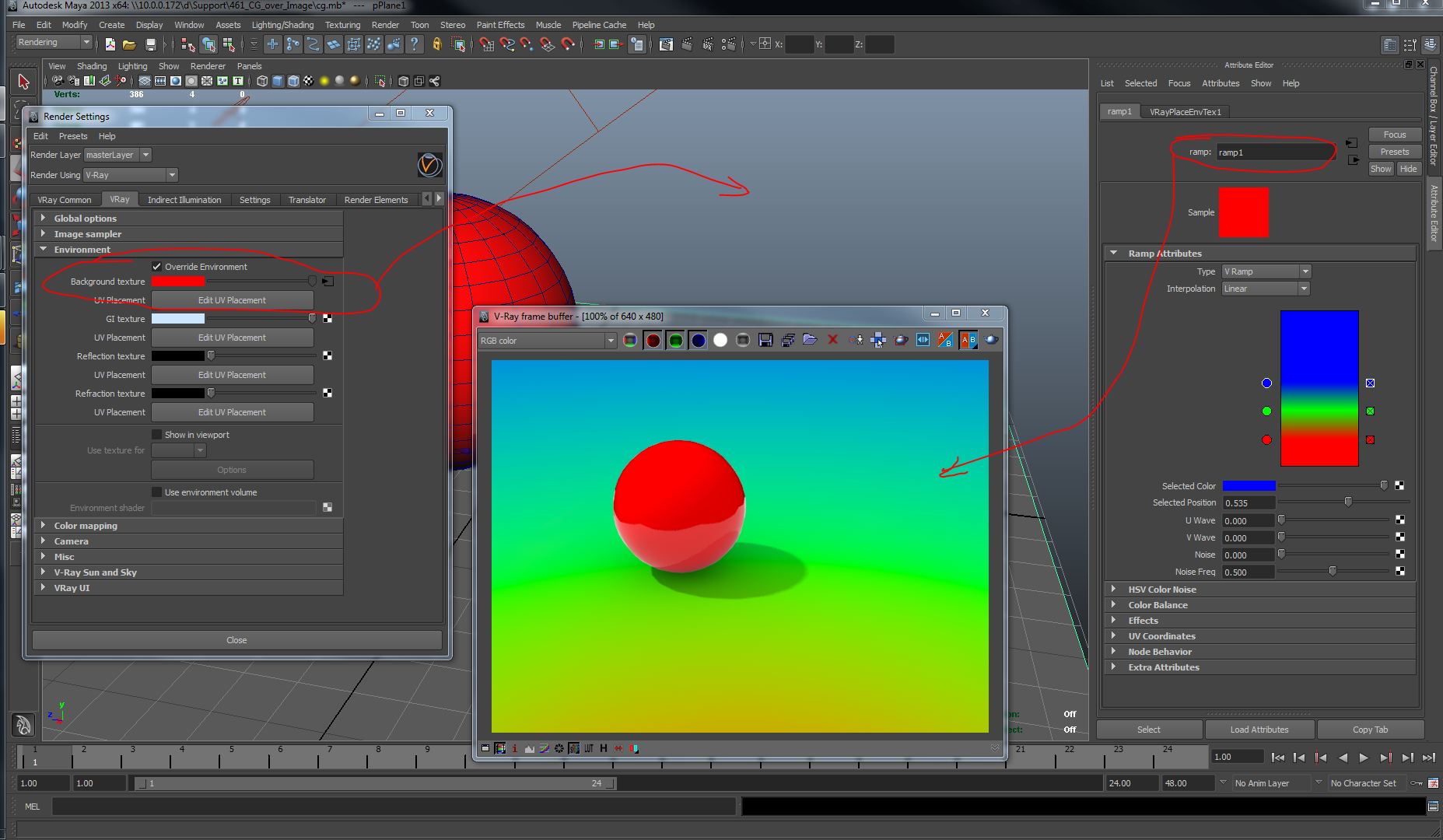
Task: Click the textured checker sphere icon in viewport toolbar
Action: [309, 81]
